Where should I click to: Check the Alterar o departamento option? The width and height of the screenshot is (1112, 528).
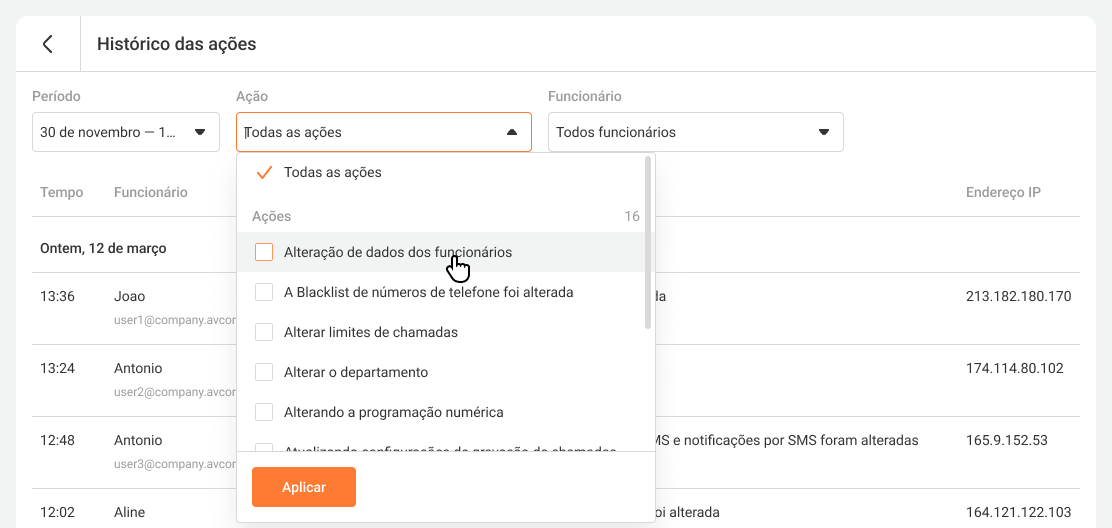coord(264,372)
